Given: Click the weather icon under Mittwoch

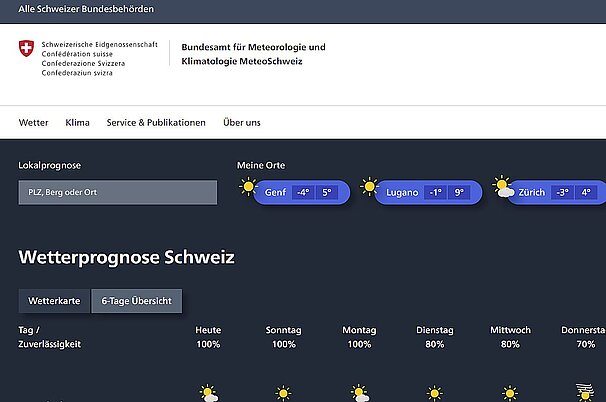Looking at the screenshot, I should pyautogui.click(x=510, y=393).
